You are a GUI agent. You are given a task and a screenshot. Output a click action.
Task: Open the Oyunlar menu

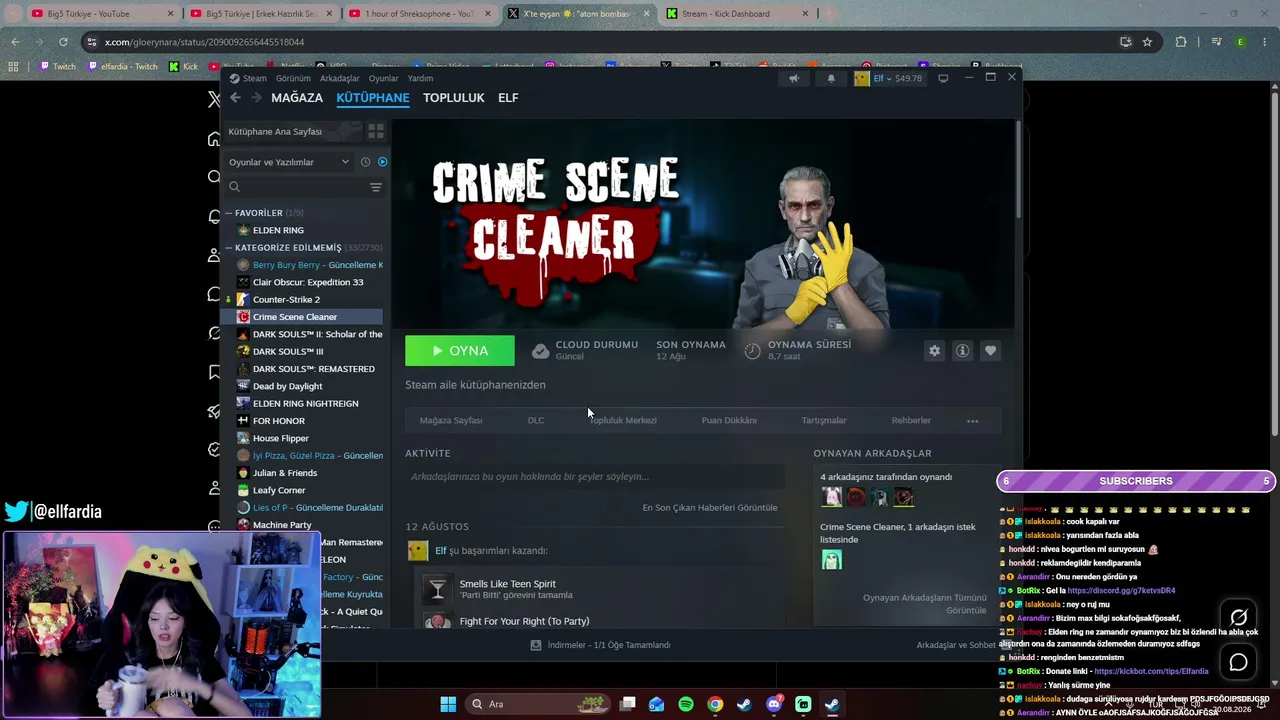pyautogui.click(x=383, y=78)
